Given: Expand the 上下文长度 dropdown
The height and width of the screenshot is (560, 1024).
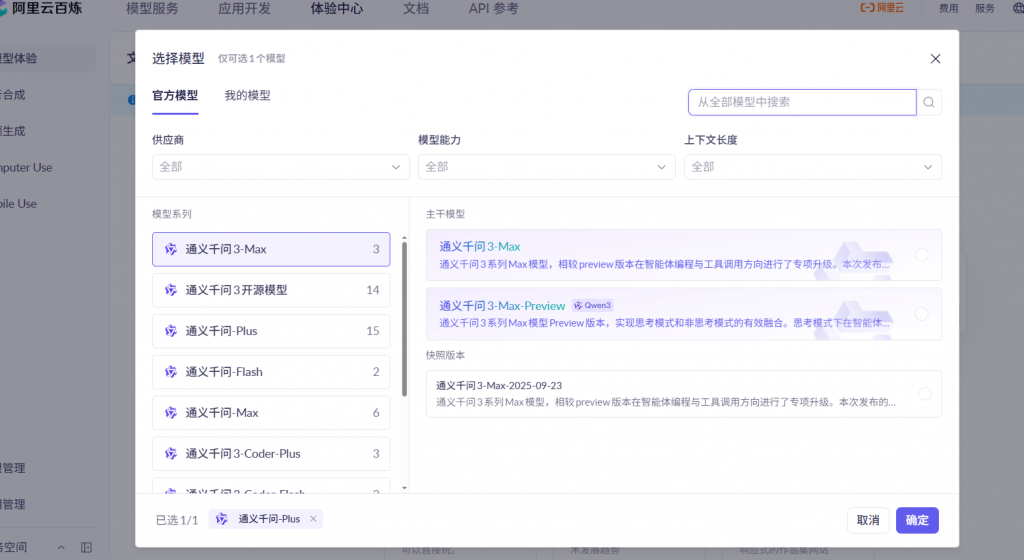Looking at the screenshot, I should [x=812, y=167].
